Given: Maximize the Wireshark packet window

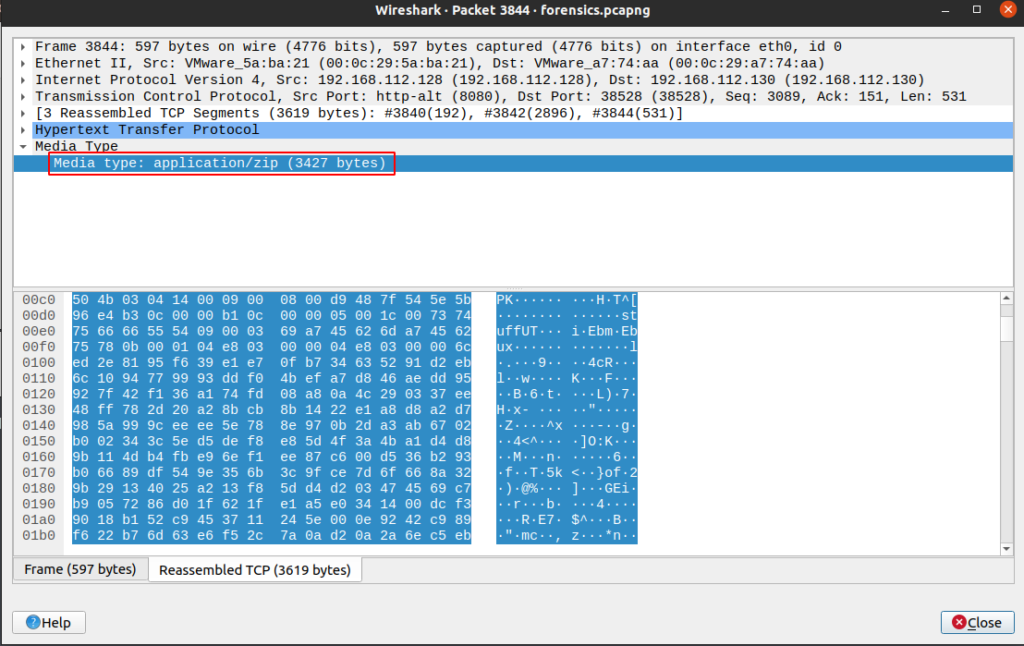Looking at the screenshot, I should [x=977, y=10].
